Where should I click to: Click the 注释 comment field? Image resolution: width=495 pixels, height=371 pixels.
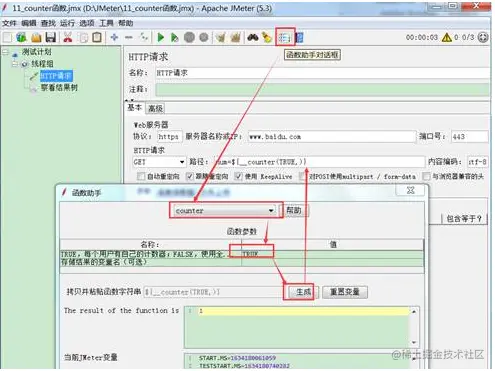tap(322, 89)
